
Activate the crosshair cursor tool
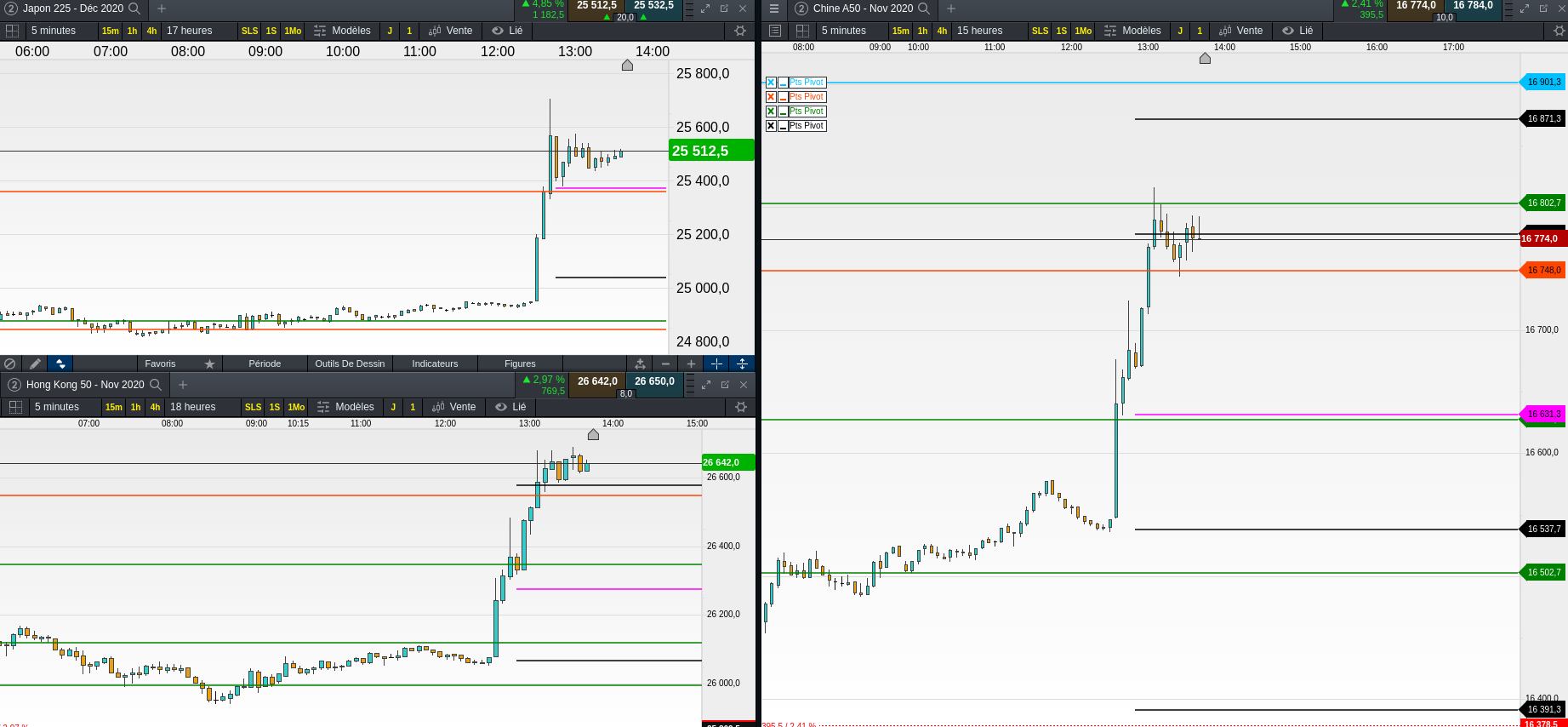click(x=716, y=363)
